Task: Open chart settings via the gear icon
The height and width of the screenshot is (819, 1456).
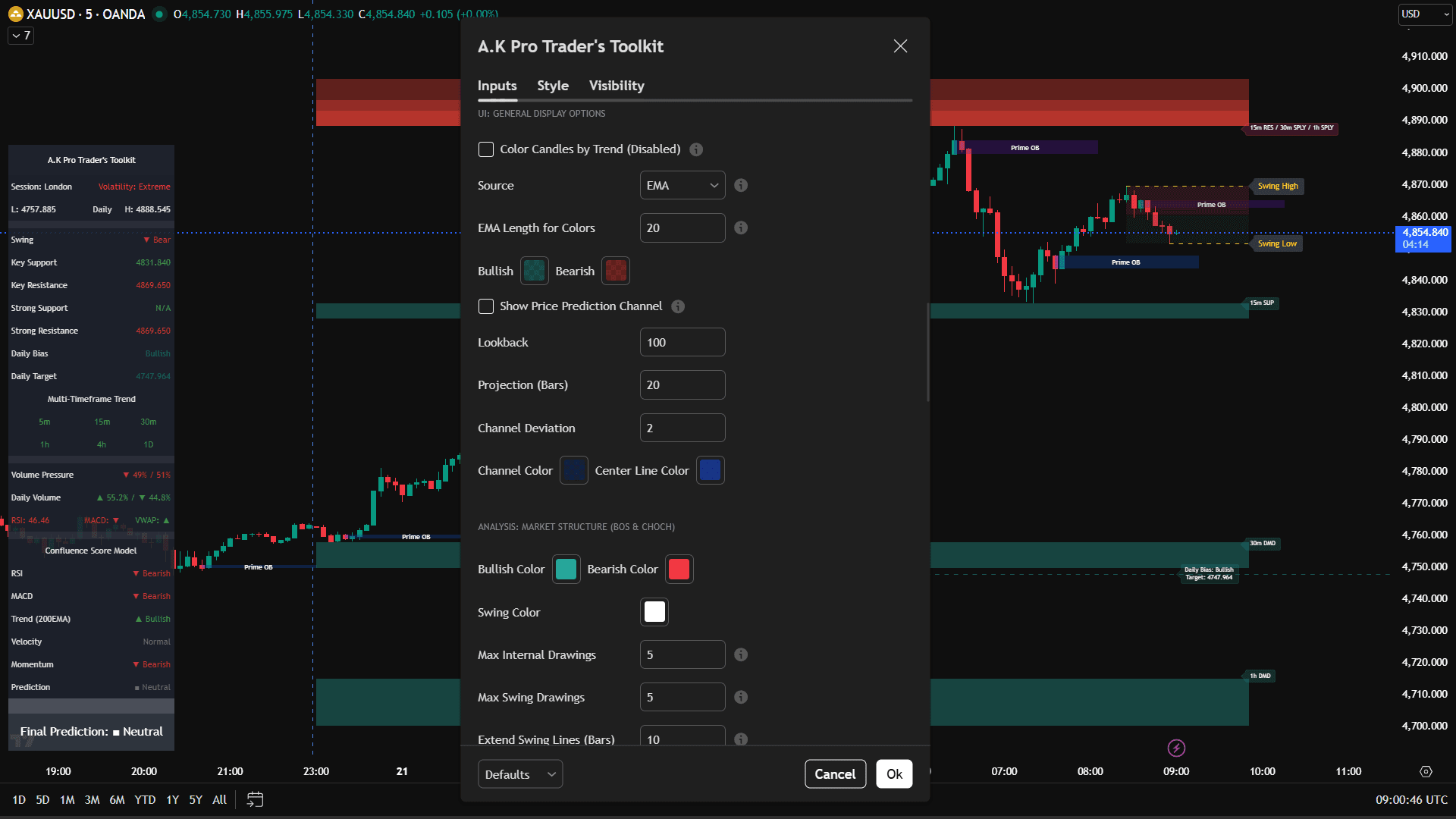Action: [x=1426, y=771]
